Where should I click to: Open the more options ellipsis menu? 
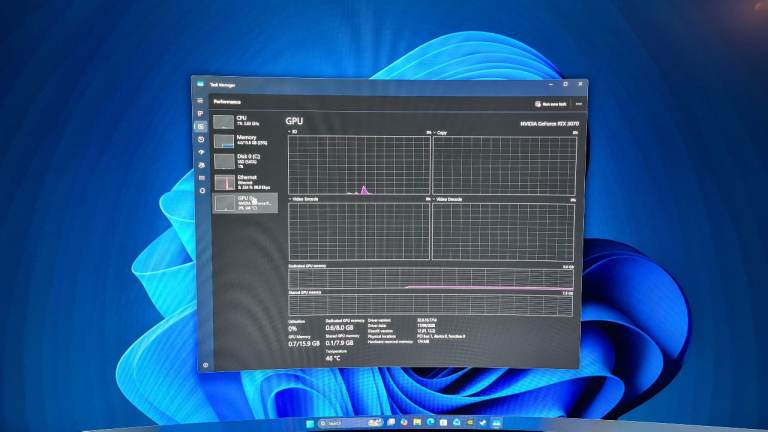[x=579, y=104]
